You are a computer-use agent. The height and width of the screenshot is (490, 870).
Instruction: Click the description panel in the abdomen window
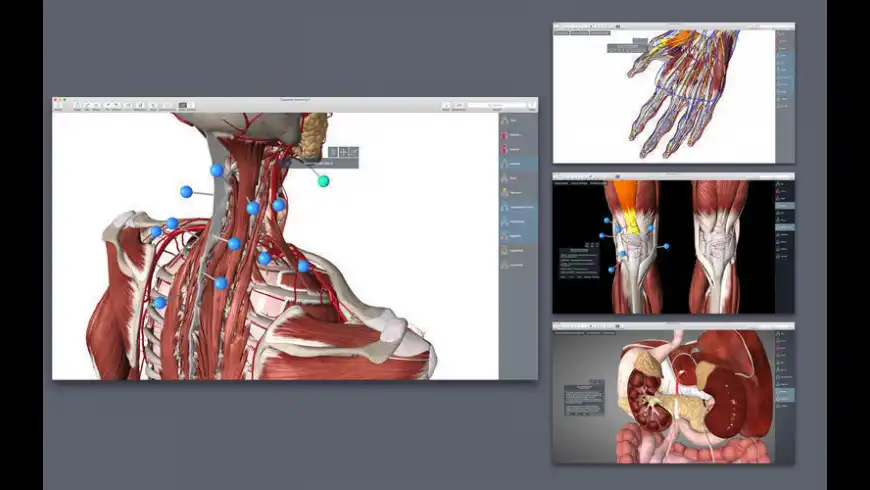(x=584, y=400)
